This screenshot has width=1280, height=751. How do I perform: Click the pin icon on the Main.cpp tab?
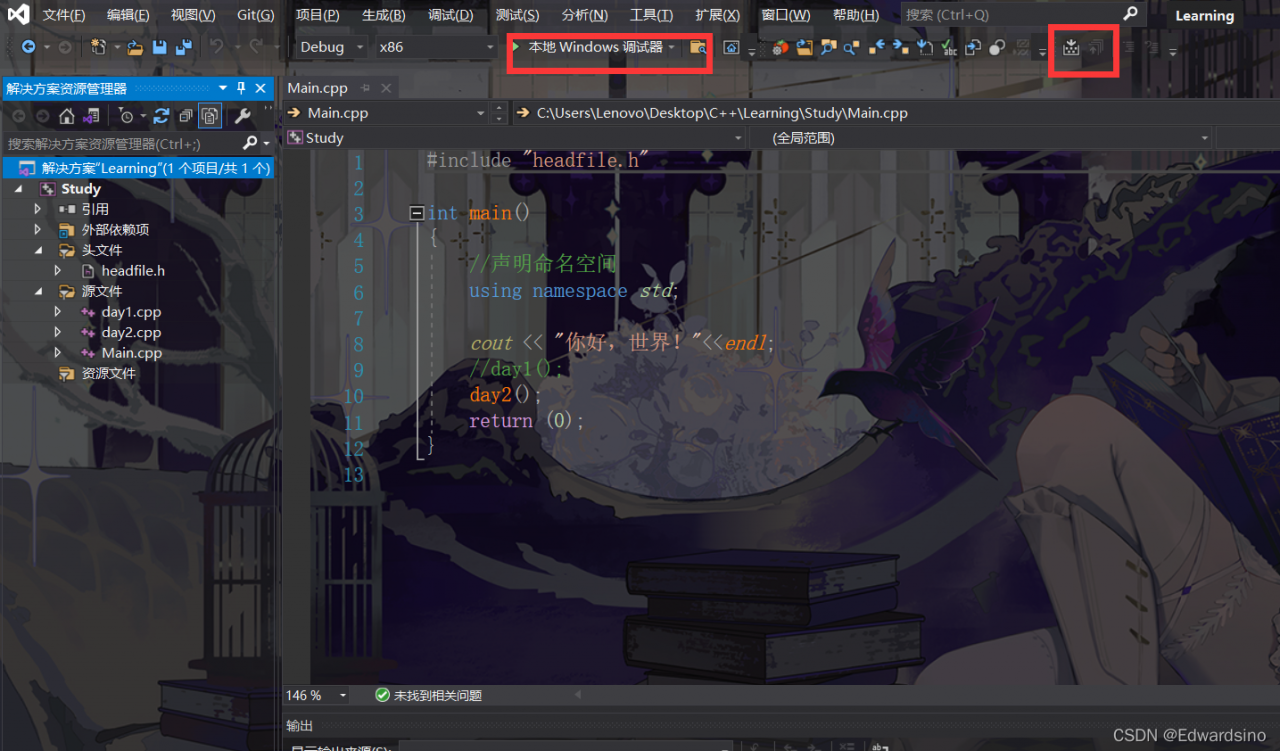pos(365,88)
